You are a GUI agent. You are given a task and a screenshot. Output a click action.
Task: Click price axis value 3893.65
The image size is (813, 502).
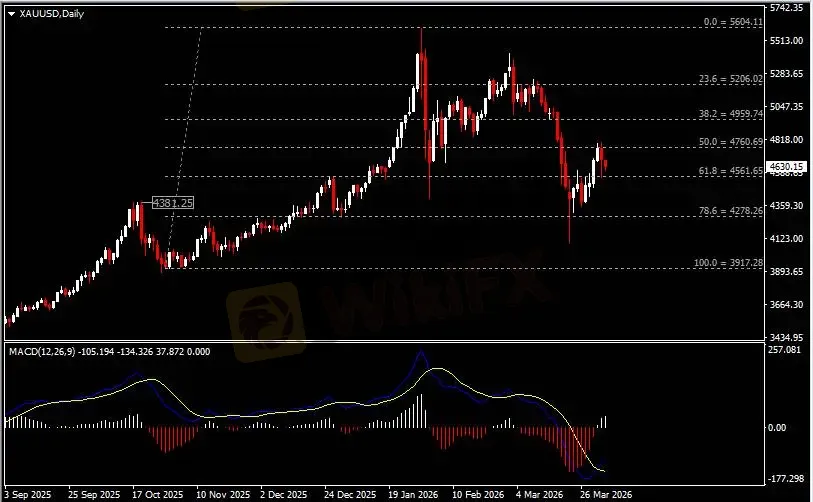point(787,271)
